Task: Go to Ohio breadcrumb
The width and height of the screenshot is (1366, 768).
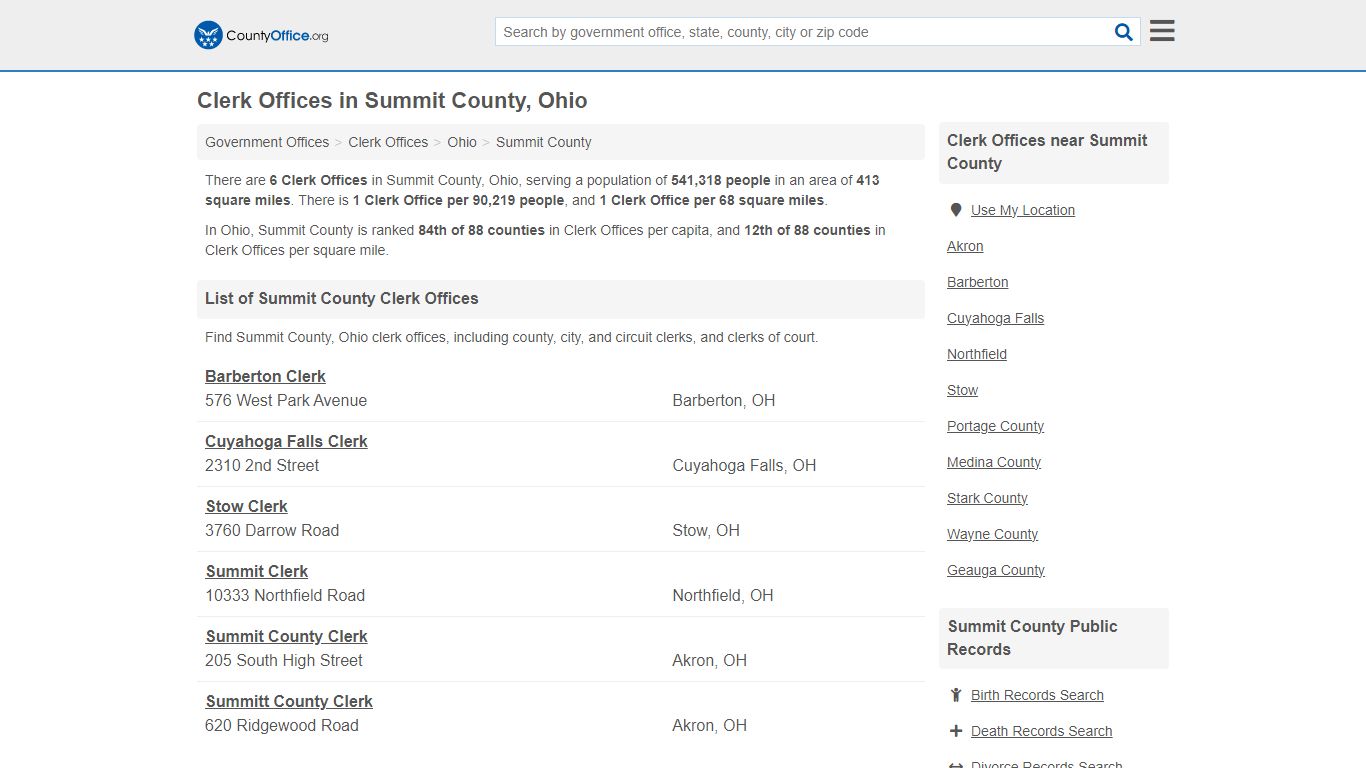Action: pos(462,142)
